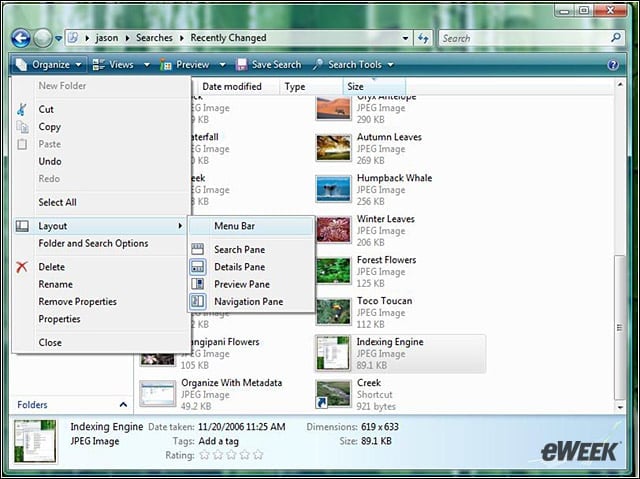Choose Delete from the Organize menu
Viewport: 640px width, 479px height.
pyautogui.click(x=102, y=267)
